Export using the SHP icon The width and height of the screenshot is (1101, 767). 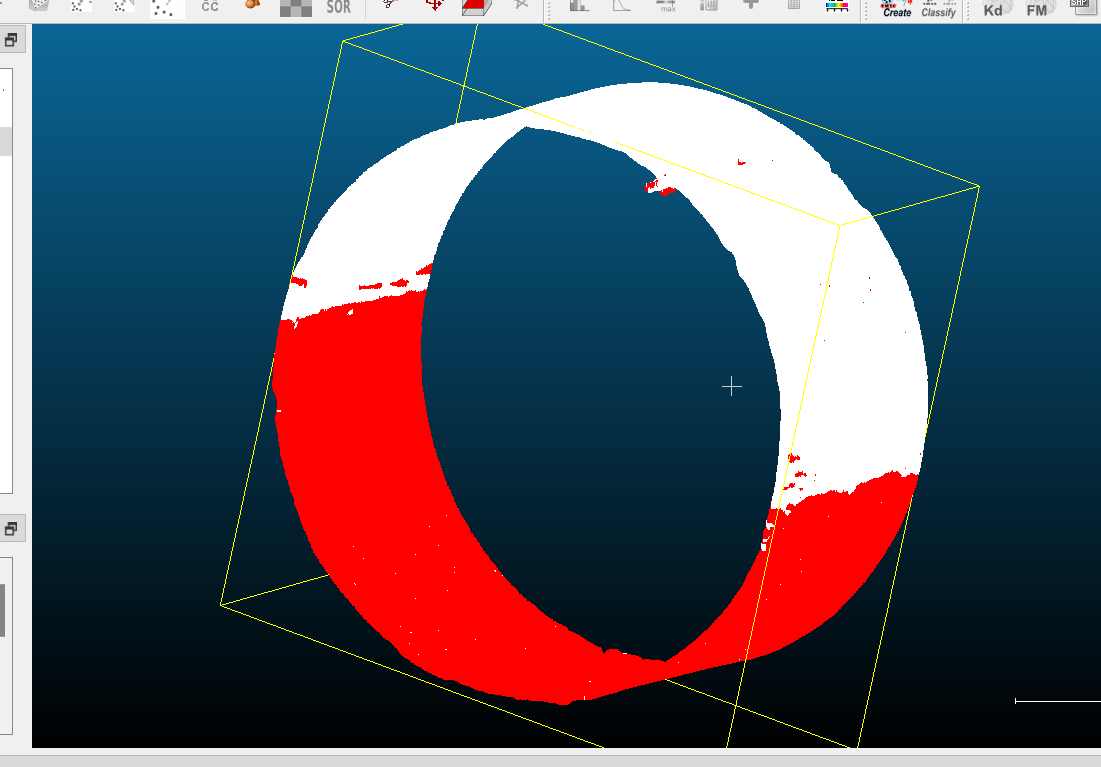click(1081, 6)
